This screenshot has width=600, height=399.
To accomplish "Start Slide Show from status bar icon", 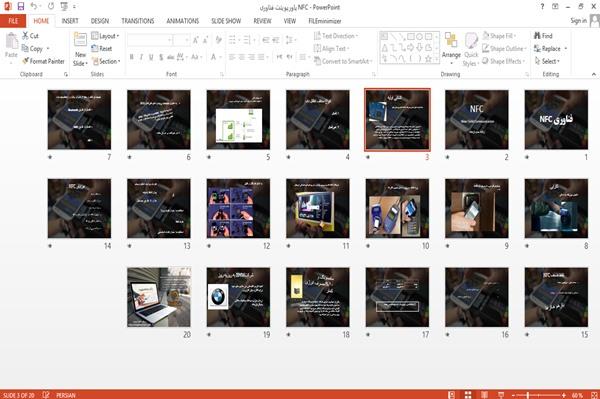I will [x=501, y=395].
